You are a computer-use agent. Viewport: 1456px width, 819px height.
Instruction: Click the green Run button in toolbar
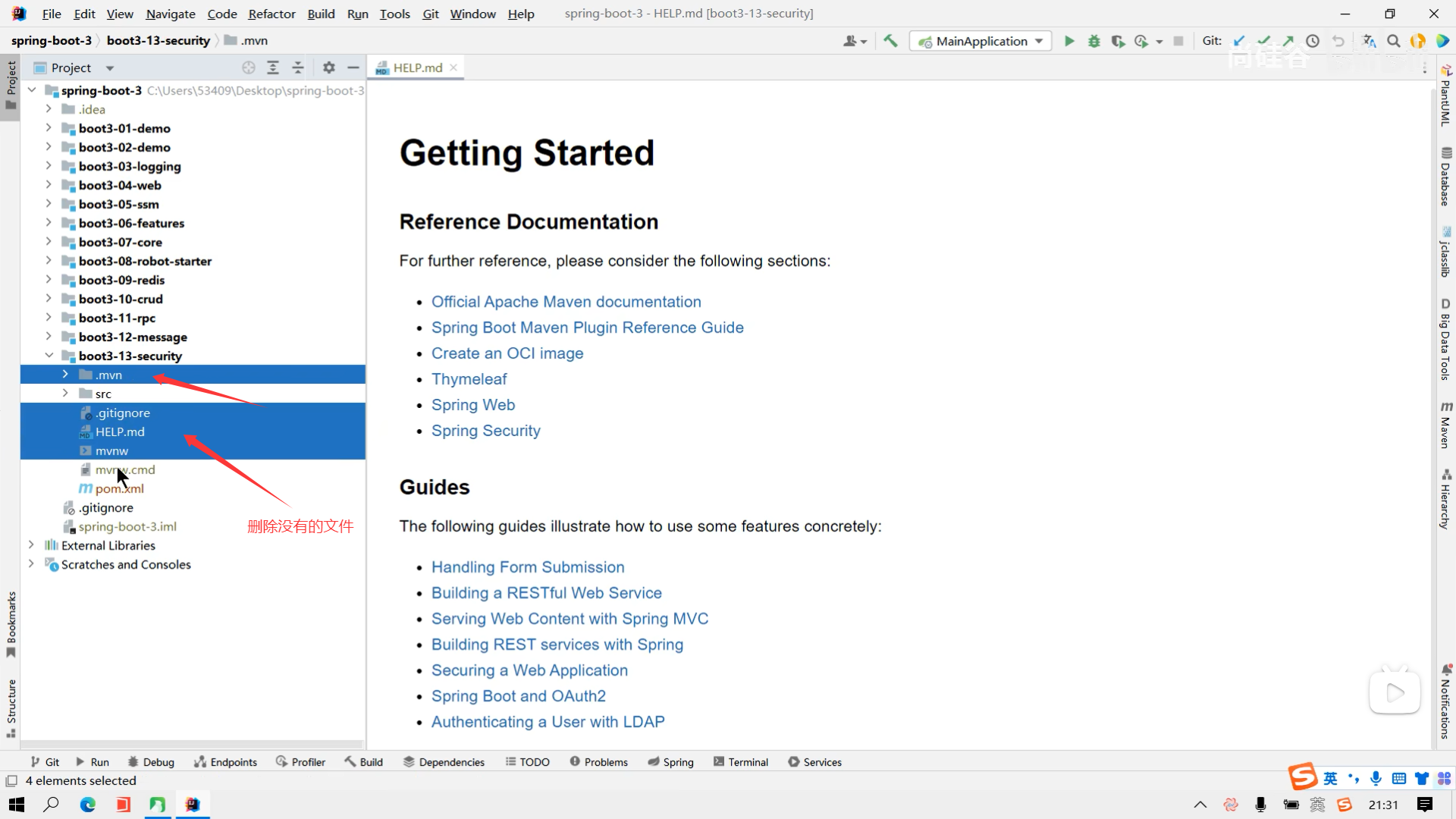click(1069, 41)
